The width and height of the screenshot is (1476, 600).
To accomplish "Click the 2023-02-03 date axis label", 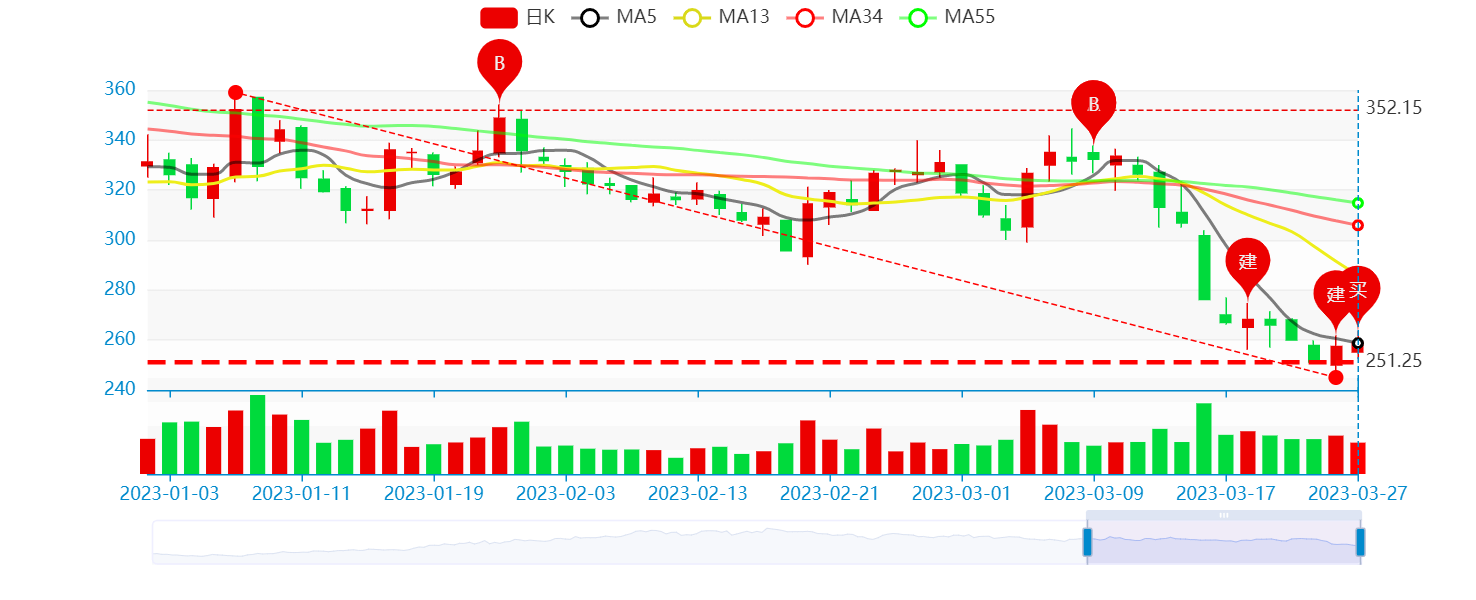I will point(566,493).
